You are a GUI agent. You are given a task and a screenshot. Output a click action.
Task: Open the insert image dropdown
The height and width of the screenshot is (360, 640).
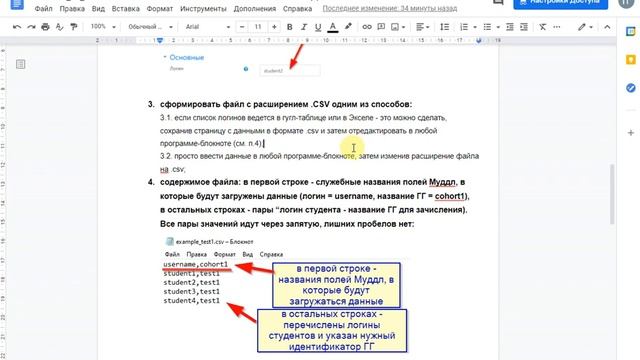tap(398, 27)
